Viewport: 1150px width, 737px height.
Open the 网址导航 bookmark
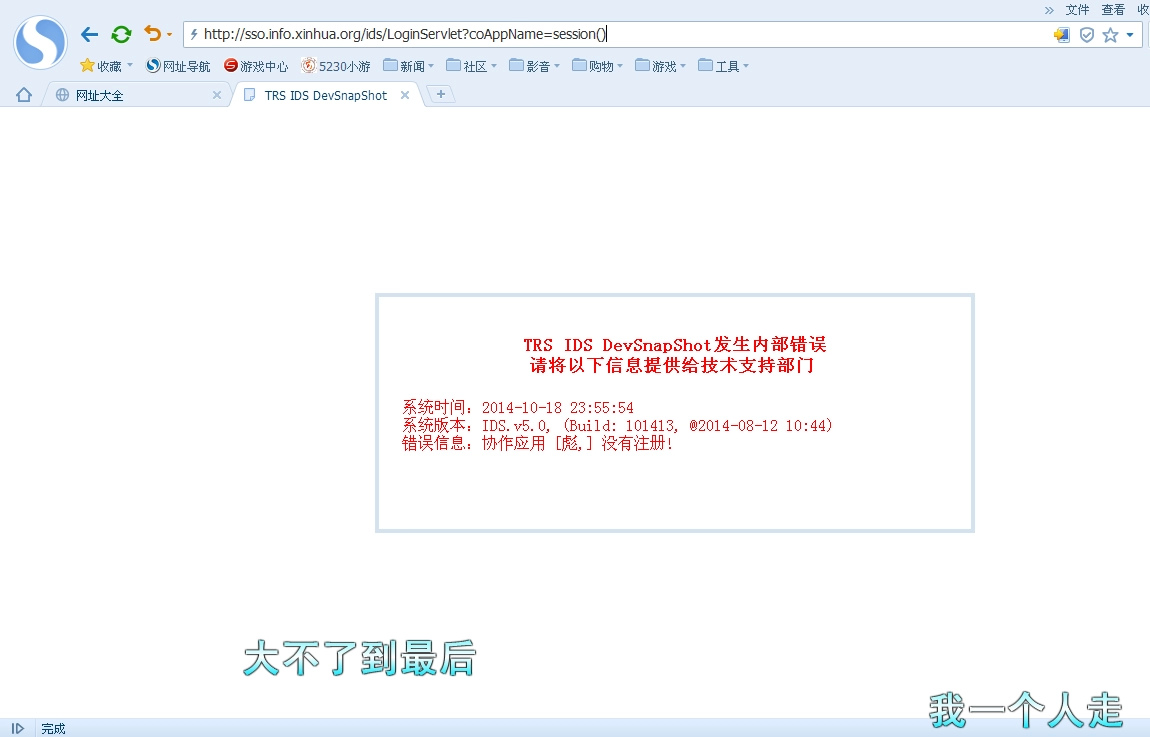[x=178, y=66]
